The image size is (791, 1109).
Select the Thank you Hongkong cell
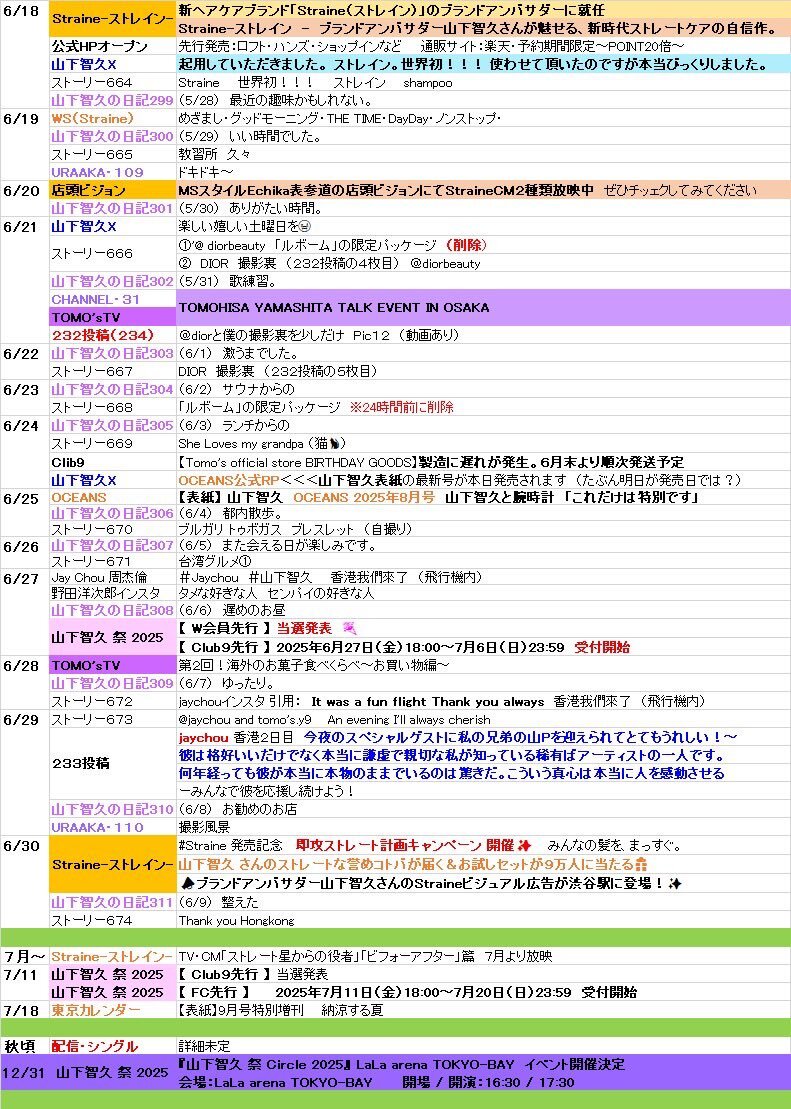pyautogui.click(x=483, y=921)
